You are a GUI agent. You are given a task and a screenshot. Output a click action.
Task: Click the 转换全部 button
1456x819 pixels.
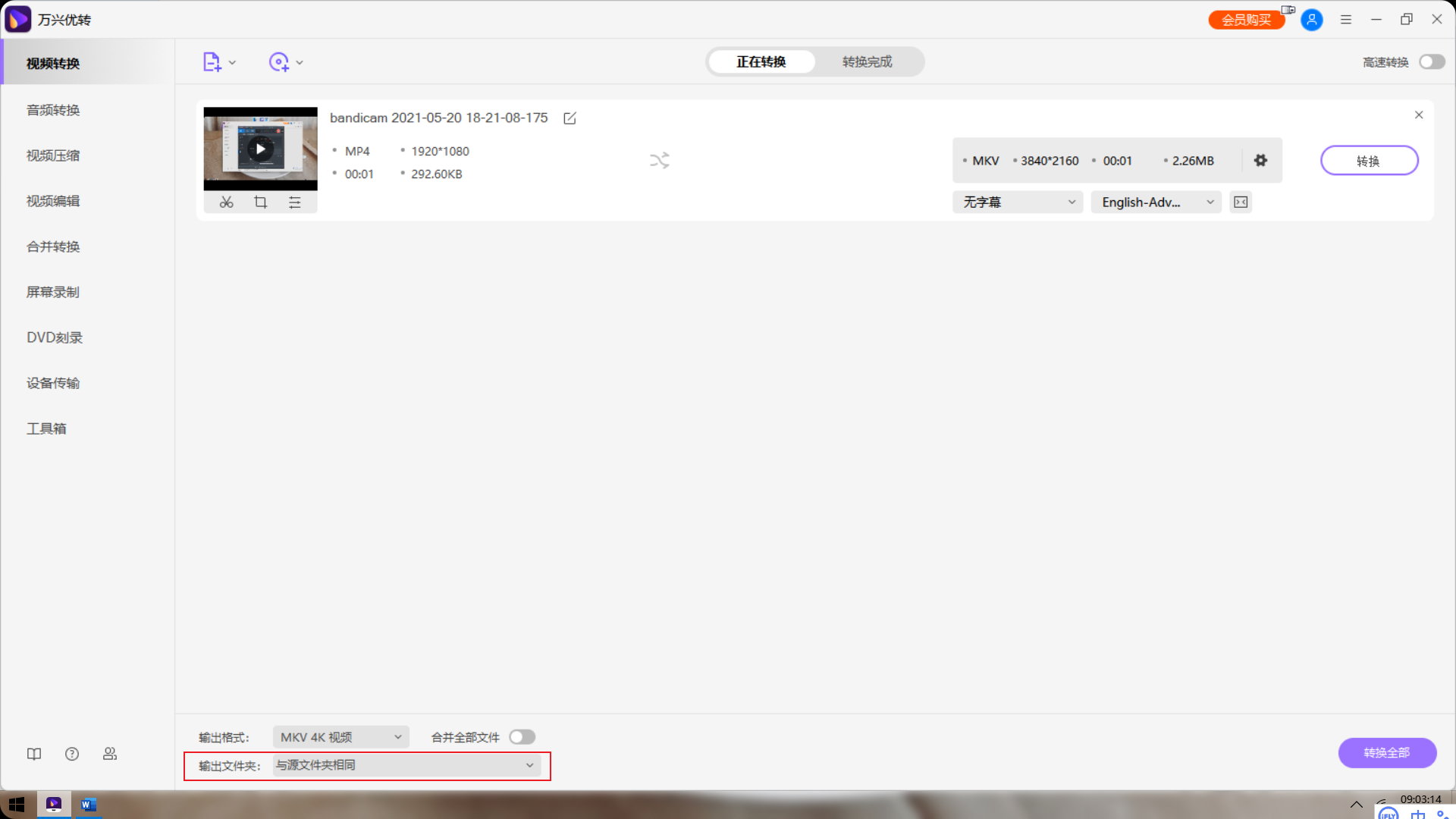pyautogui.click(x=1386, y=753)
